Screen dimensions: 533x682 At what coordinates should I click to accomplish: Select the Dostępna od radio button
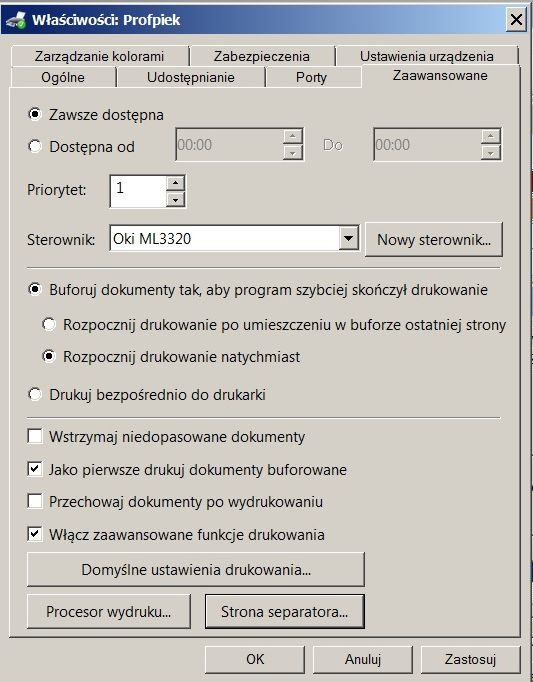[35, 146]
